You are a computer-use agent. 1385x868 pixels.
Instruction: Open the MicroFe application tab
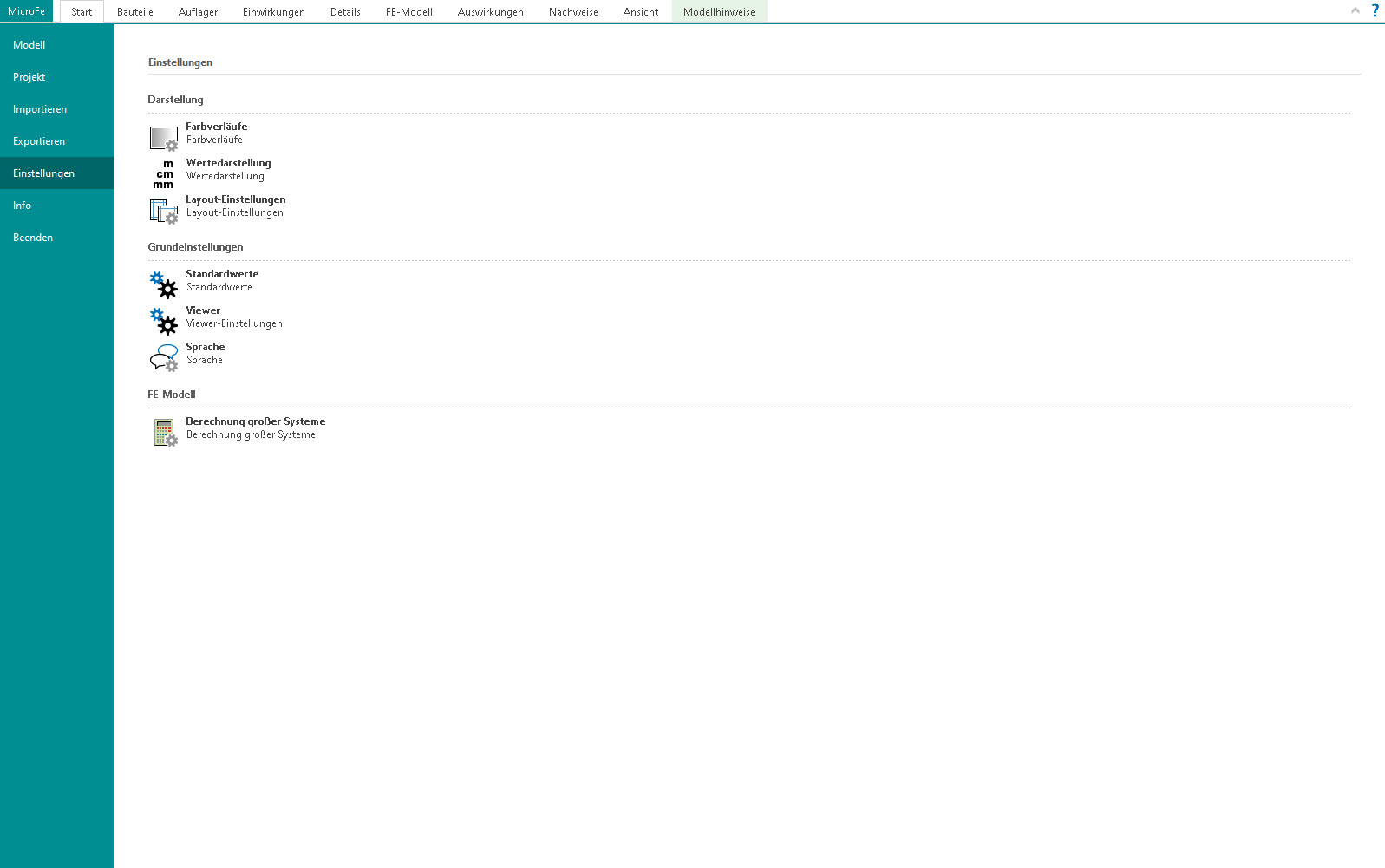pos(26,11)
